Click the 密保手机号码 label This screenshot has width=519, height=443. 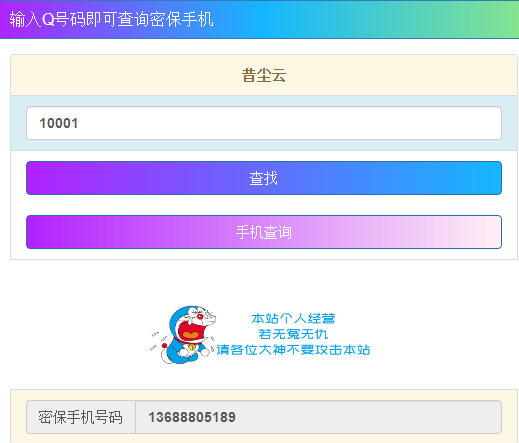tap(81, 417)
